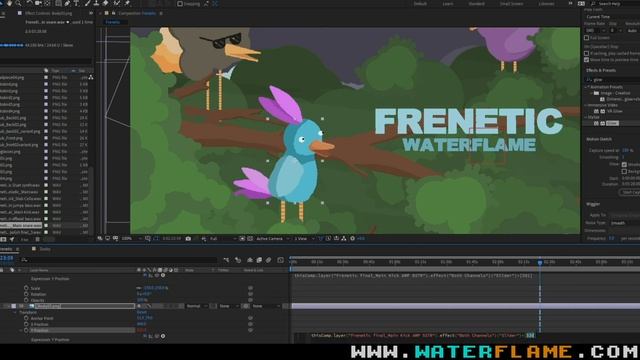Click the Opacity value in the timeline
Screen dimensions: 640x360
[142, 300]
